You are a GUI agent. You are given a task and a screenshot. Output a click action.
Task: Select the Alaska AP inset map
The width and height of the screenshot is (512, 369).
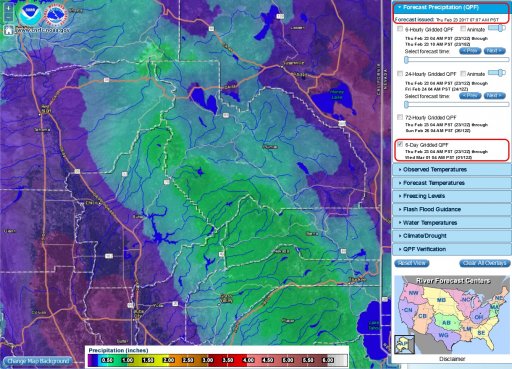[x=404, y=344]
